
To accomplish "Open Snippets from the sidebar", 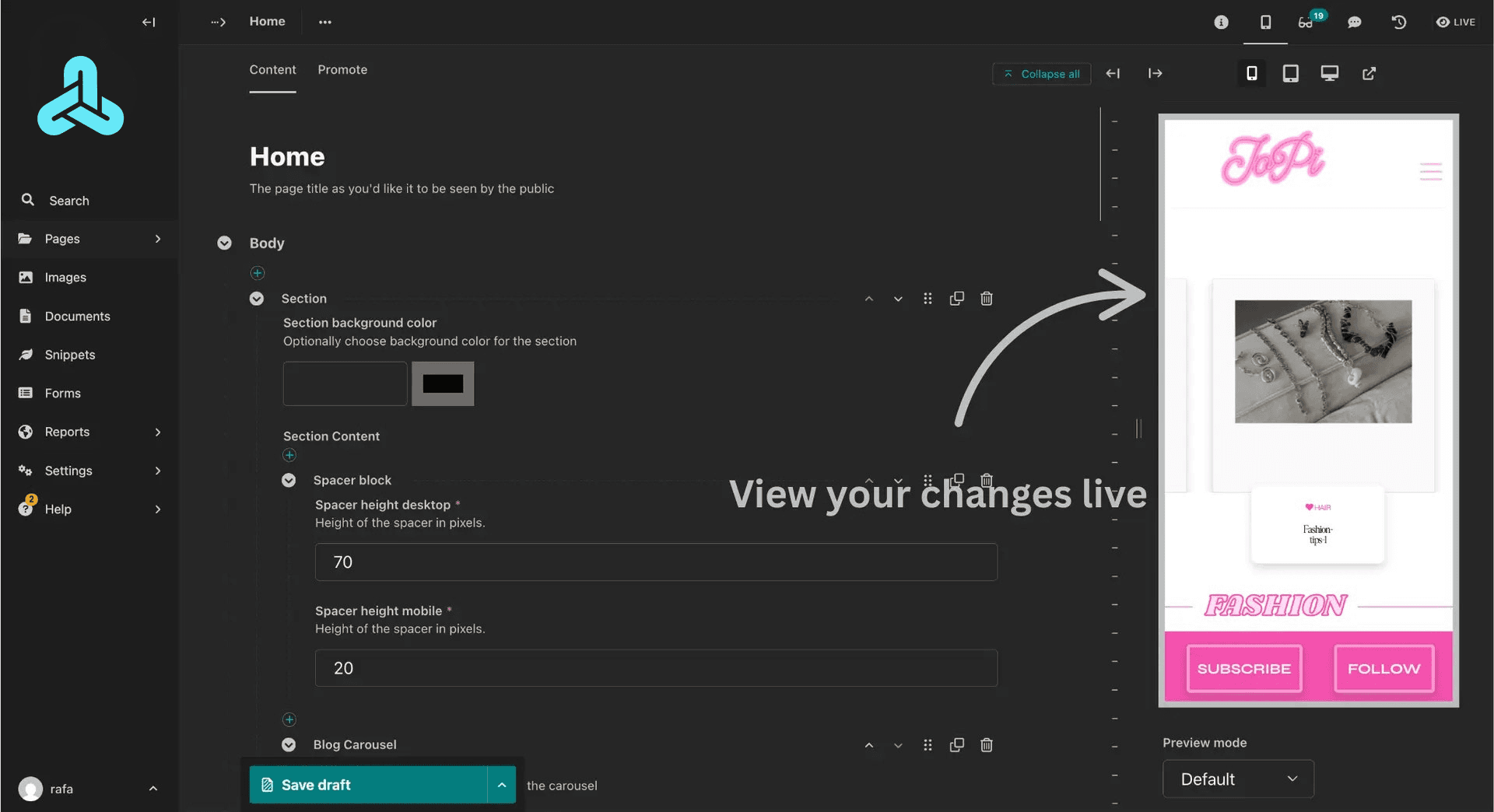I will pos(70,355).
